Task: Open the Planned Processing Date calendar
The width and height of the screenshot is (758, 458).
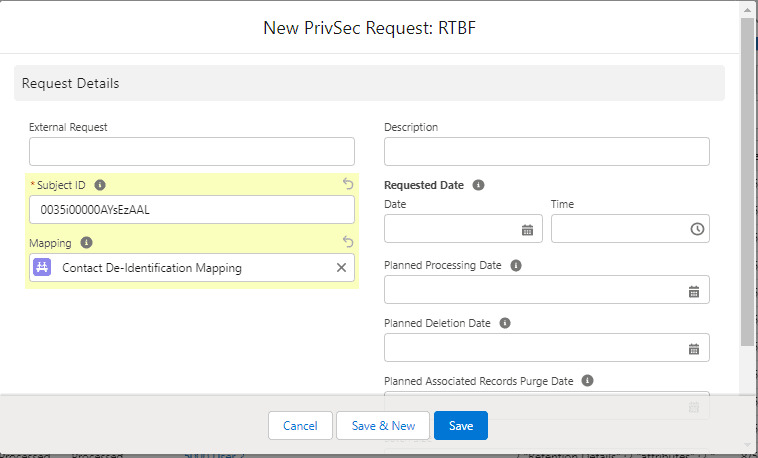Action: click(693, 291)
